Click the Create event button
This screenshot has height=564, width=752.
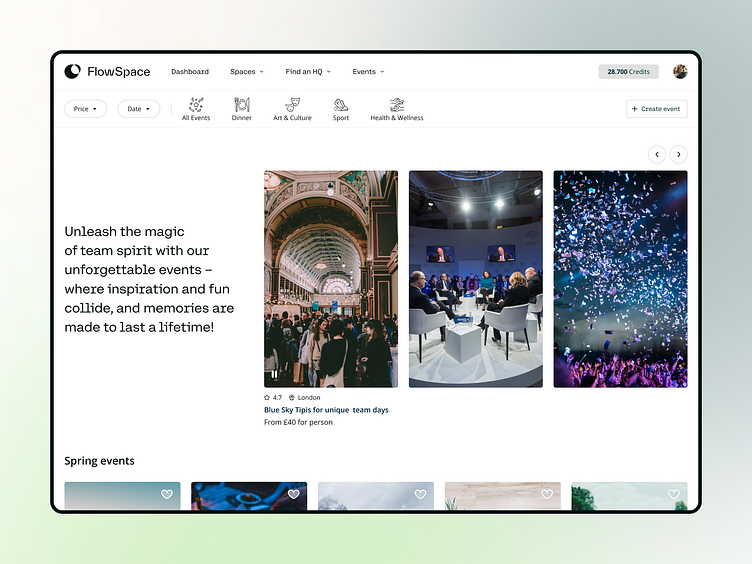click(656, 109)
